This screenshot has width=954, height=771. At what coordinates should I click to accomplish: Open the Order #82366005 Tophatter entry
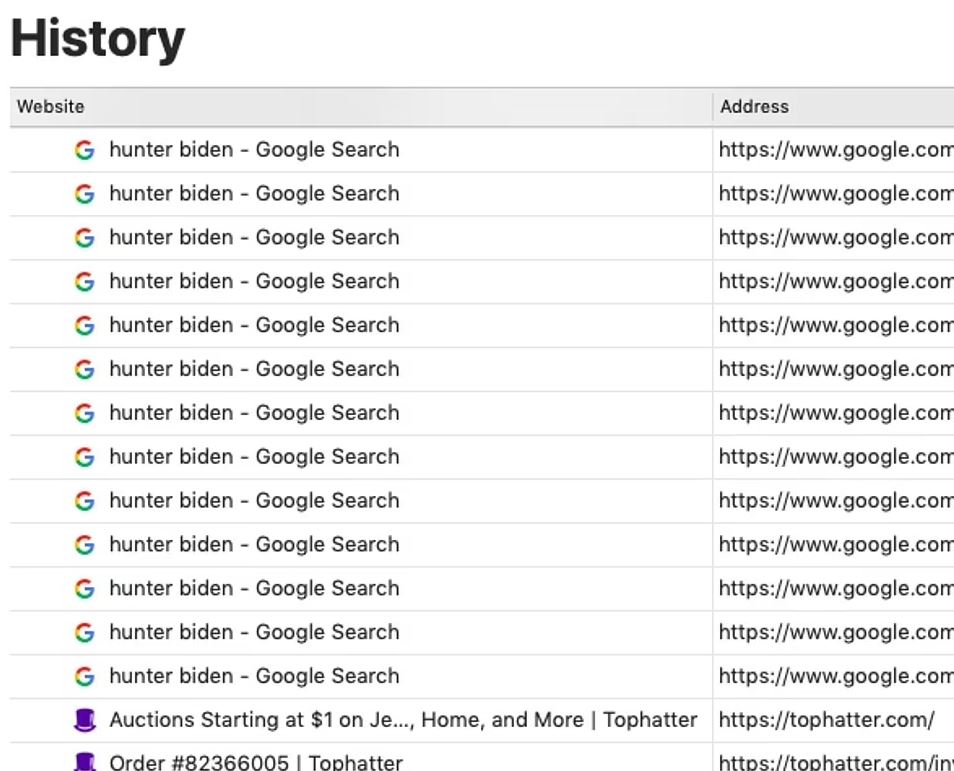click(255, 762)
